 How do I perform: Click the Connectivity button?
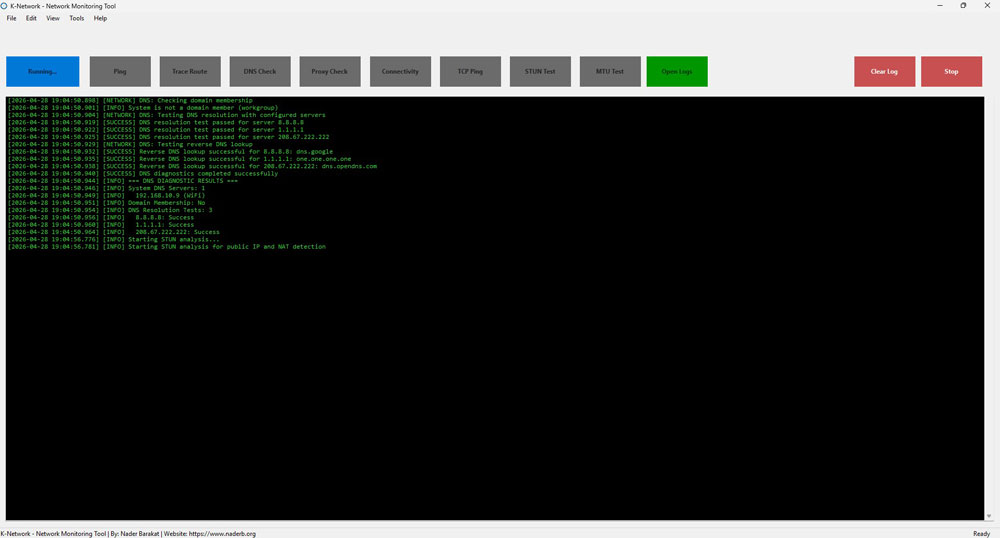401,71
